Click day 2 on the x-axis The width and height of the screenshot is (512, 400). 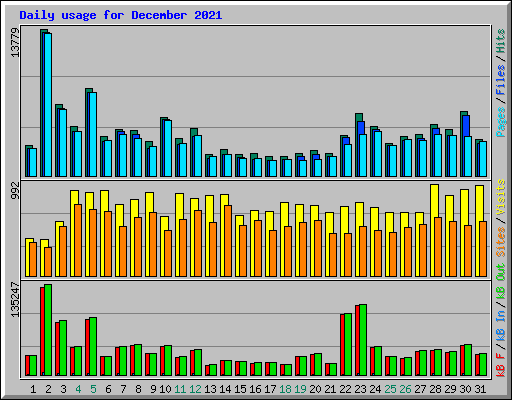tap(48, 389)
